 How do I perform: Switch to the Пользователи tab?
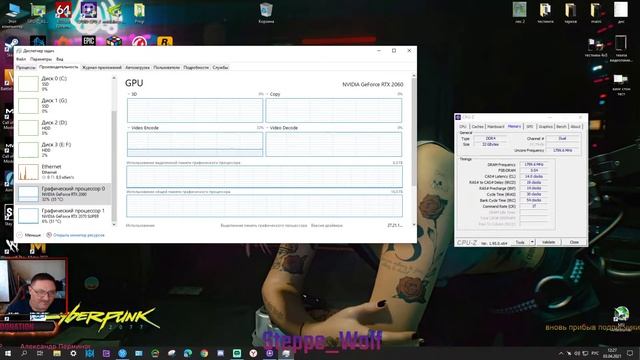[167, 68]
